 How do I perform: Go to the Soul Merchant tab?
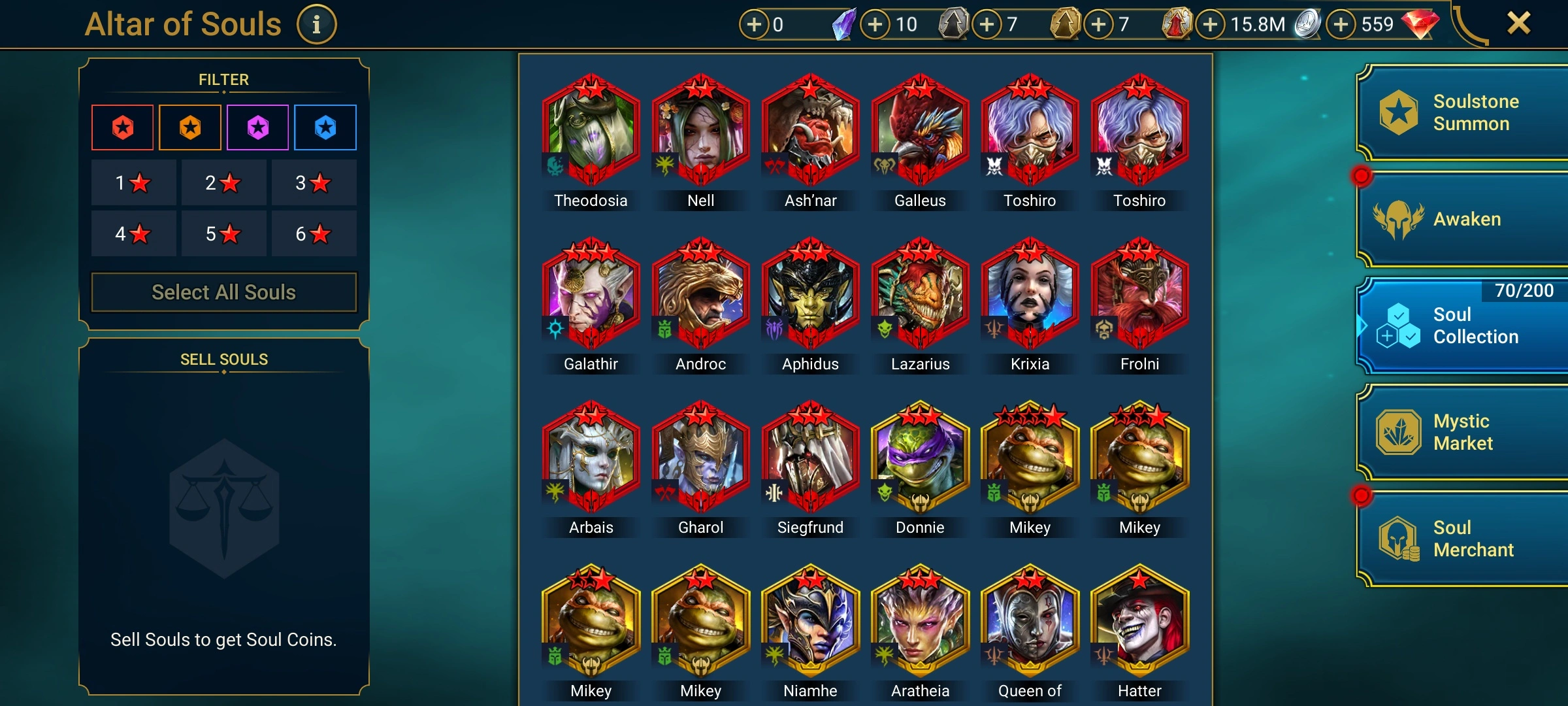(x=1463, y=539)
